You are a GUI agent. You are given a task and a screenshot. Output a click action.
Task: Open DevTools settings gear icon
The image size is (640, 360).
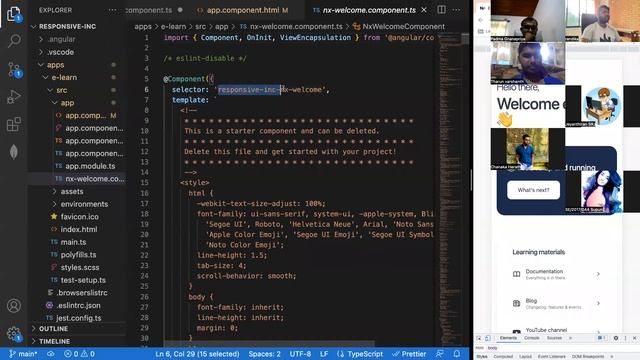click(x=616, y=338)
